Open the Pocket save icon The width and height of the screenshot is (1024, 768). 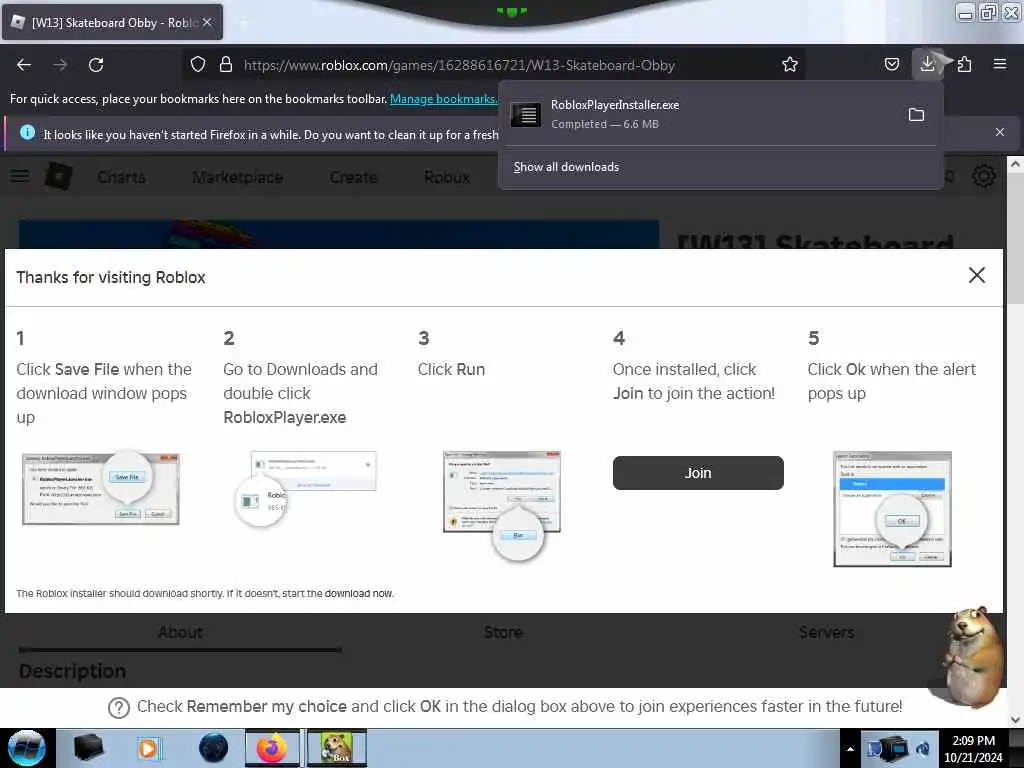point(891,64)
